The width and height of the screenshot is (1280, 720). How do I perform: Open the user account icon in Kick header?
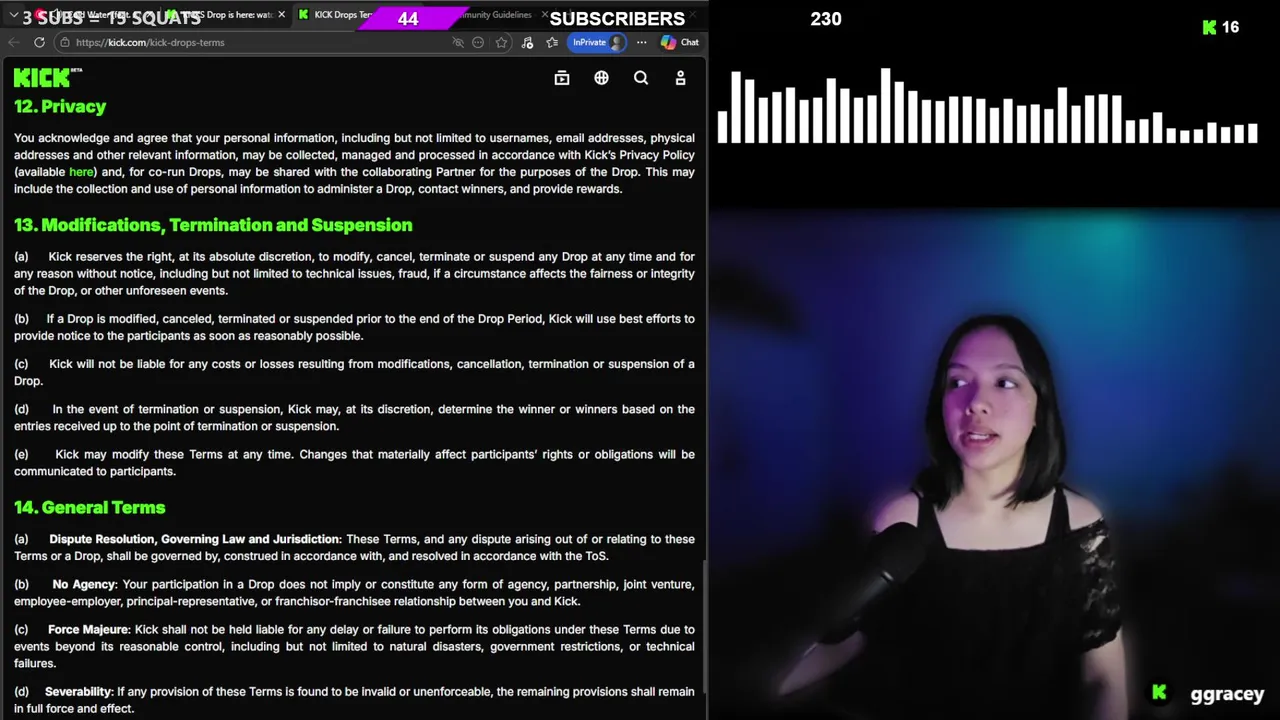point(680,78)
